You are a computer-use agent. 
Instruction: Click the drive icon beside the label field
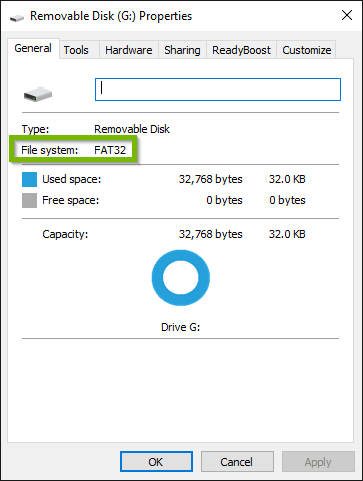38,94
